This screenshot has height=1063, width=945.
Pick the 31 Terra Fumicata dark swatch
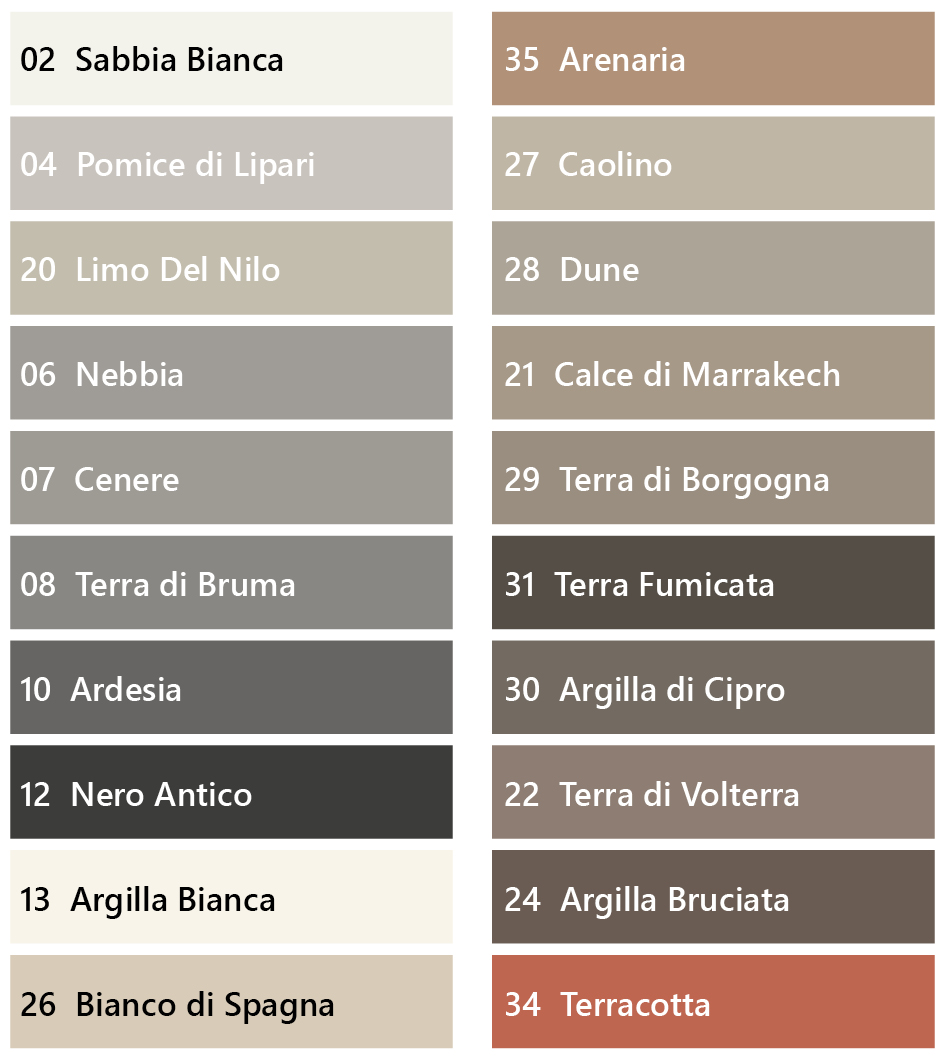[x=713, y=583]
